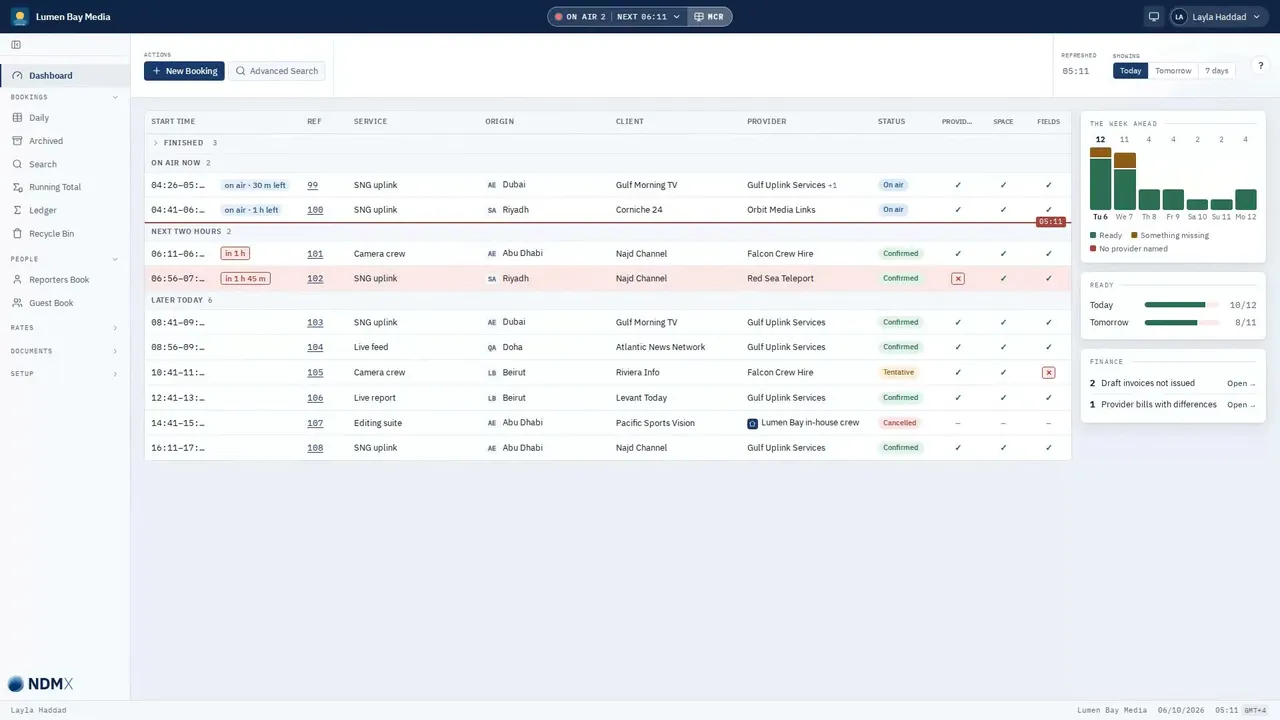Open the display monitor icon in header
The height and width of the screenshot is (720, 1280).
1153,17
